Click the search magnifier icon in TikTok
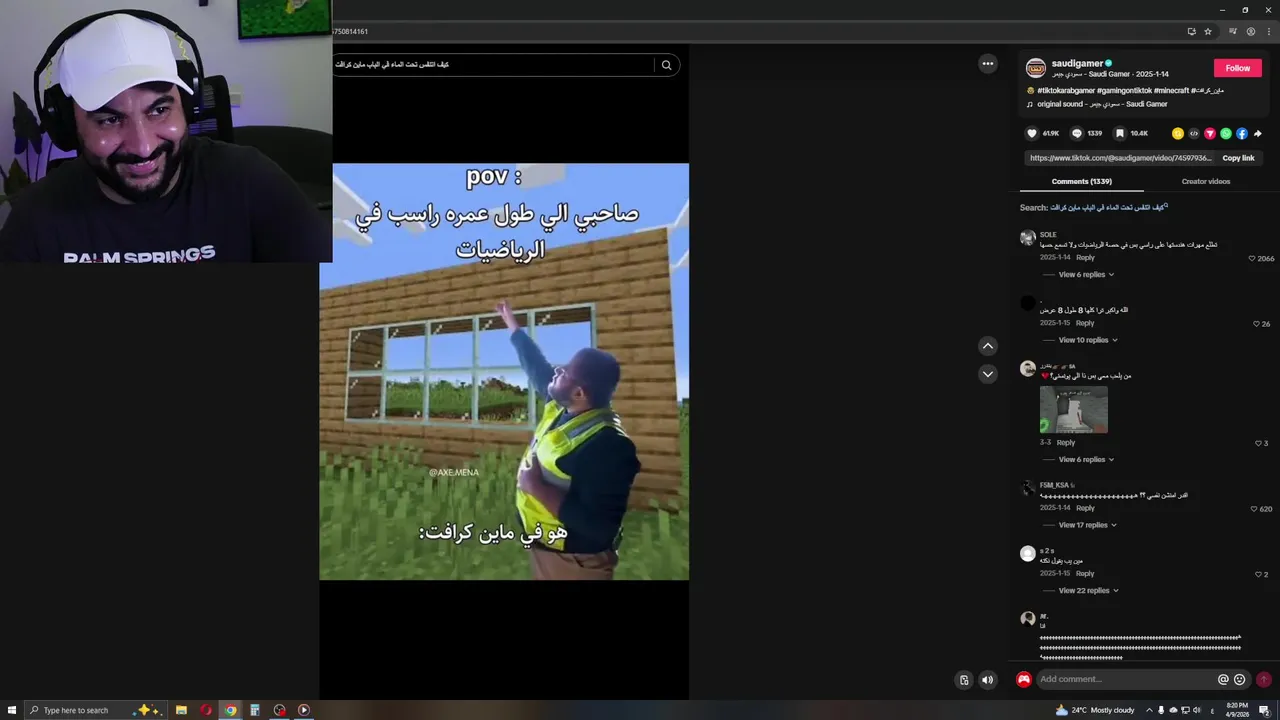1280x720 pixels. click(x=666, y=65)
